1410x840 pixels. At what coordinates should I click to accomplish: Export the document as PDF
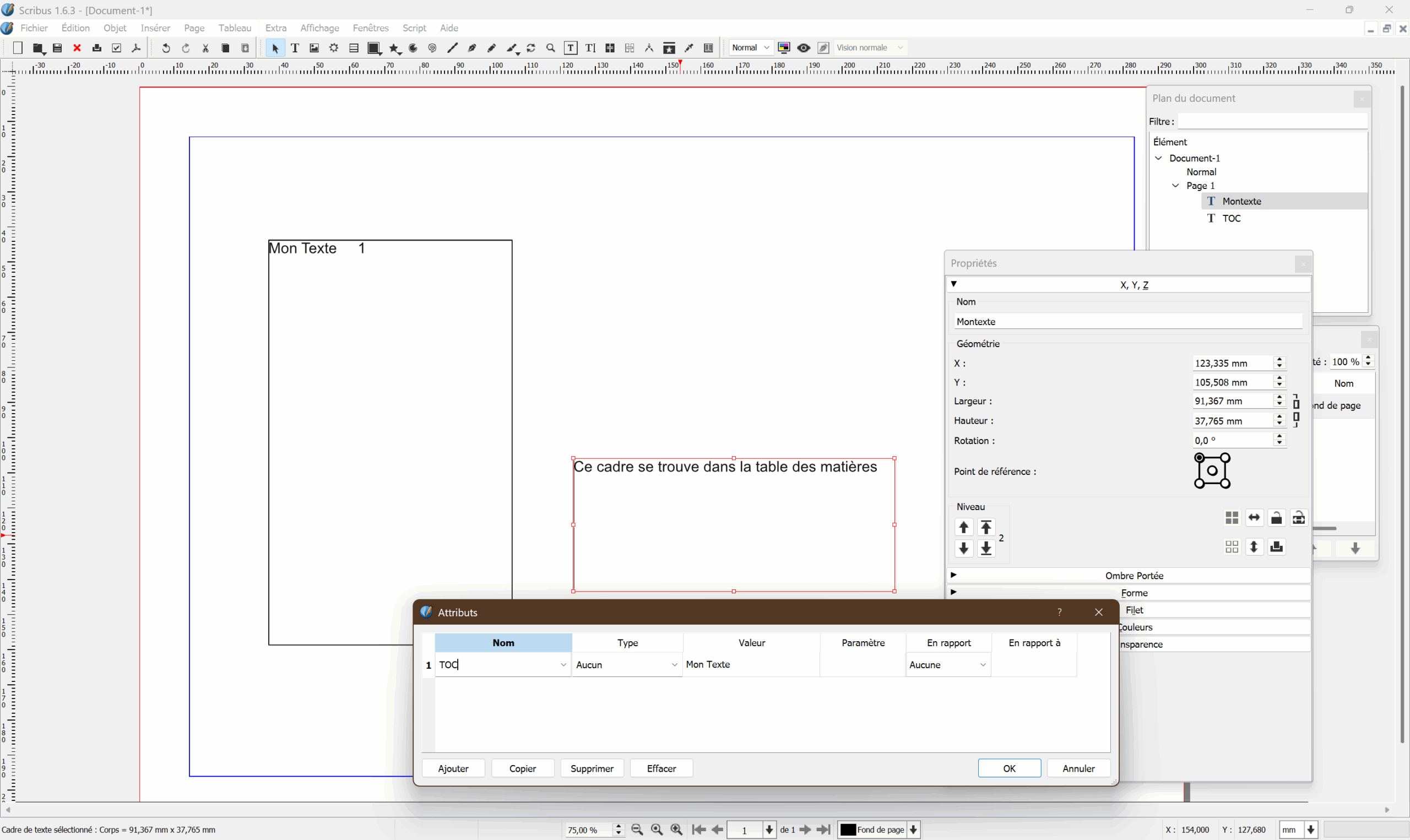tap(137, 48)
